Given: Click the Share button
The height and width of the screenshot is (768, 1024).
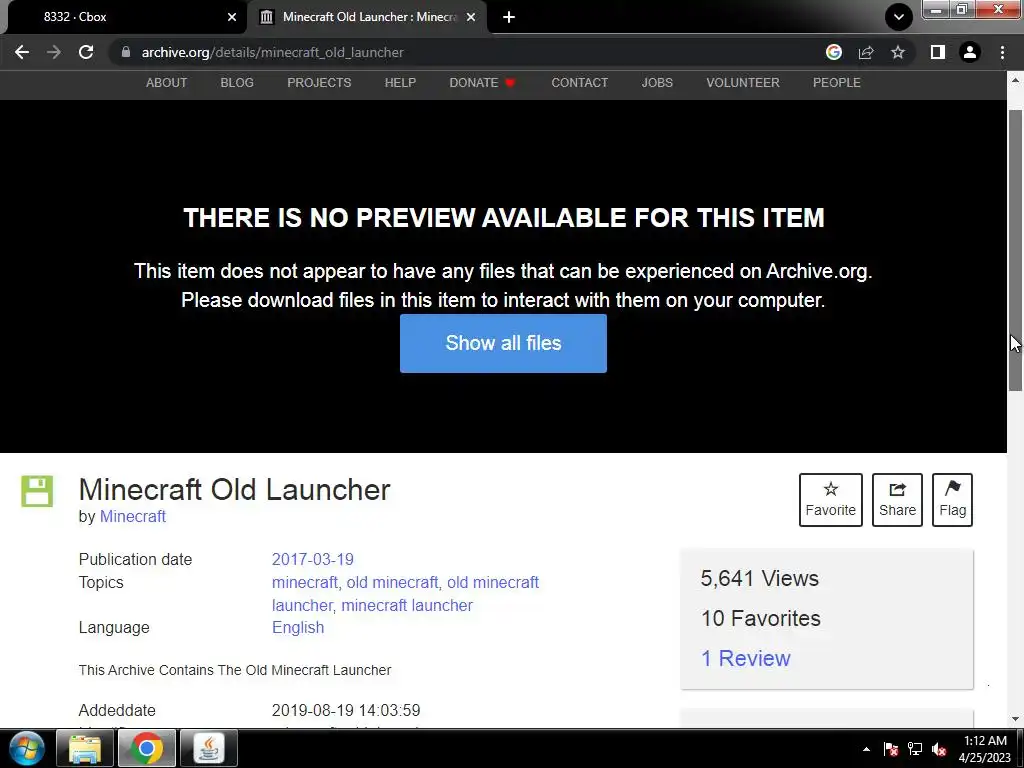Looking at the screenshot, I should pyautogui.click(x=897, y=500).
